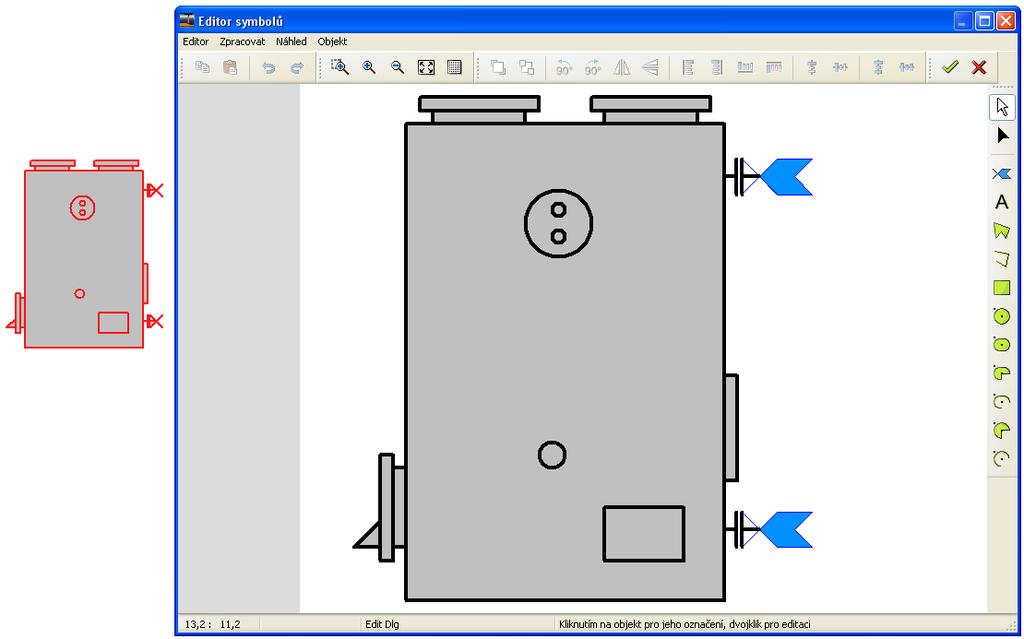Select the filled circle tool
This screenshot has width=1024, height=639.
click(x=1002, y=316)
